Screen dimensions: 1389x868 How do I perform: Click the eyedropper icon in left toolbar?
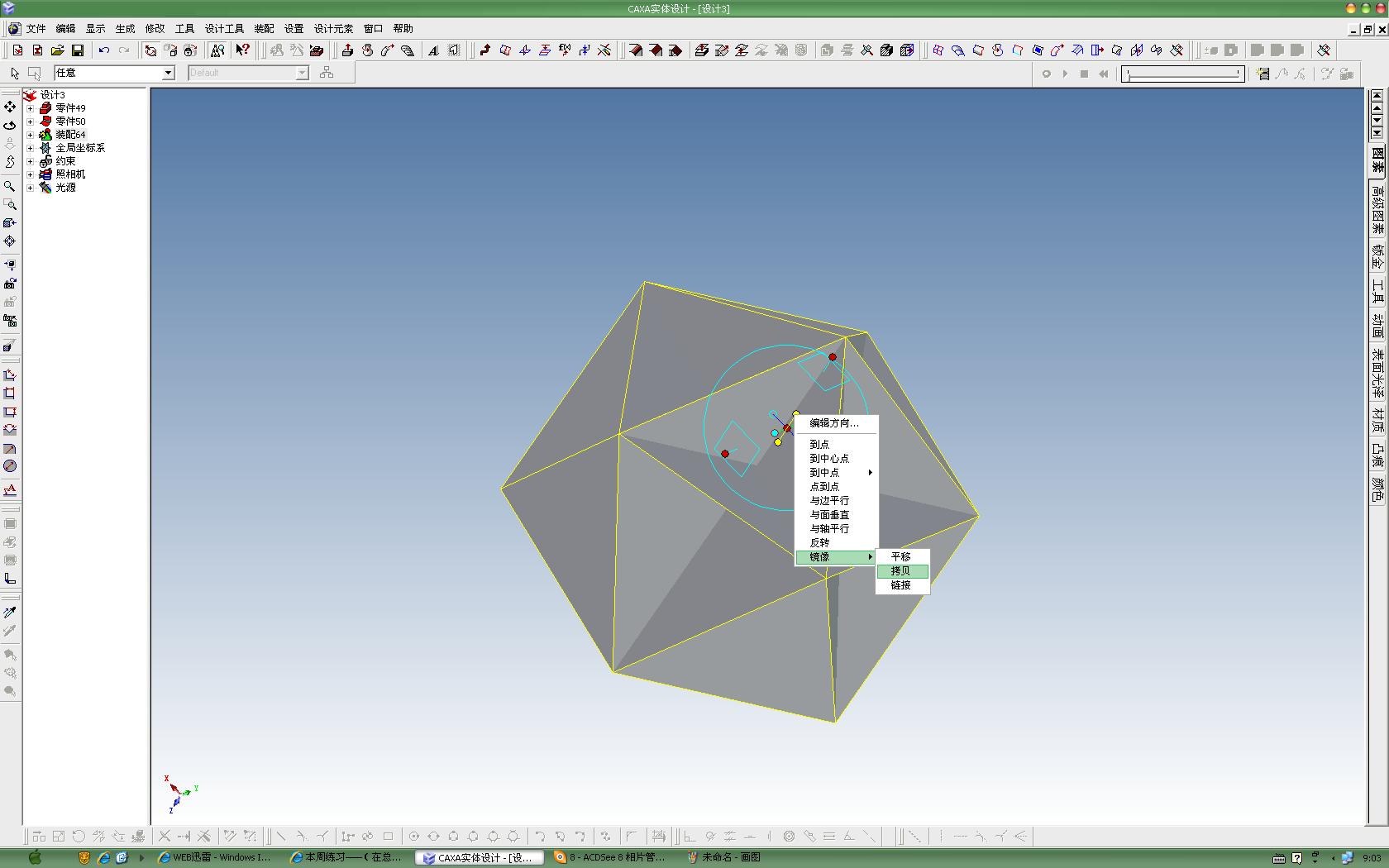pos(10,613)
